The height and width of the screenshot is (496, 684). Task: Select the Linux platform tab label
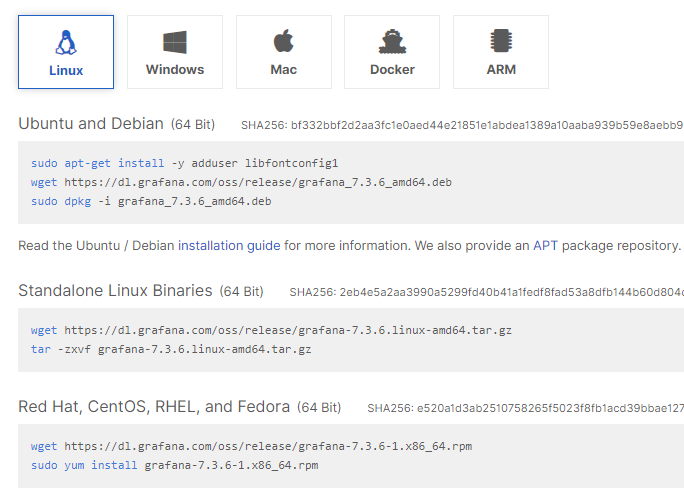pos(66,70)
